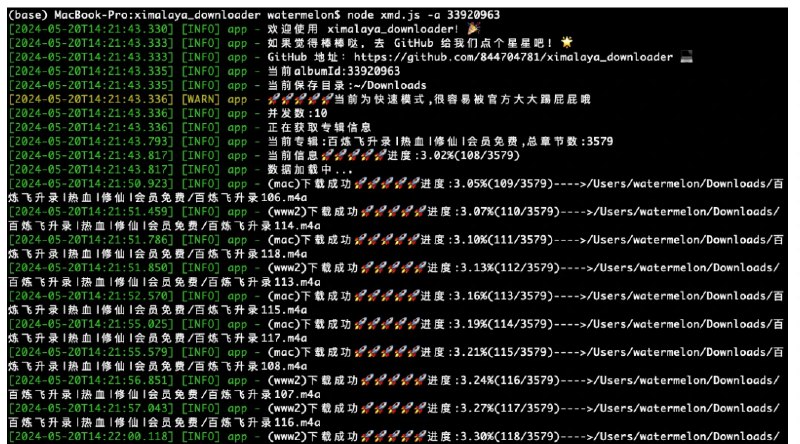The width and height of the screenshot is (800, 444).
Task: Click progress '3.19%(114/3579)'
Action: click(502, 324)
